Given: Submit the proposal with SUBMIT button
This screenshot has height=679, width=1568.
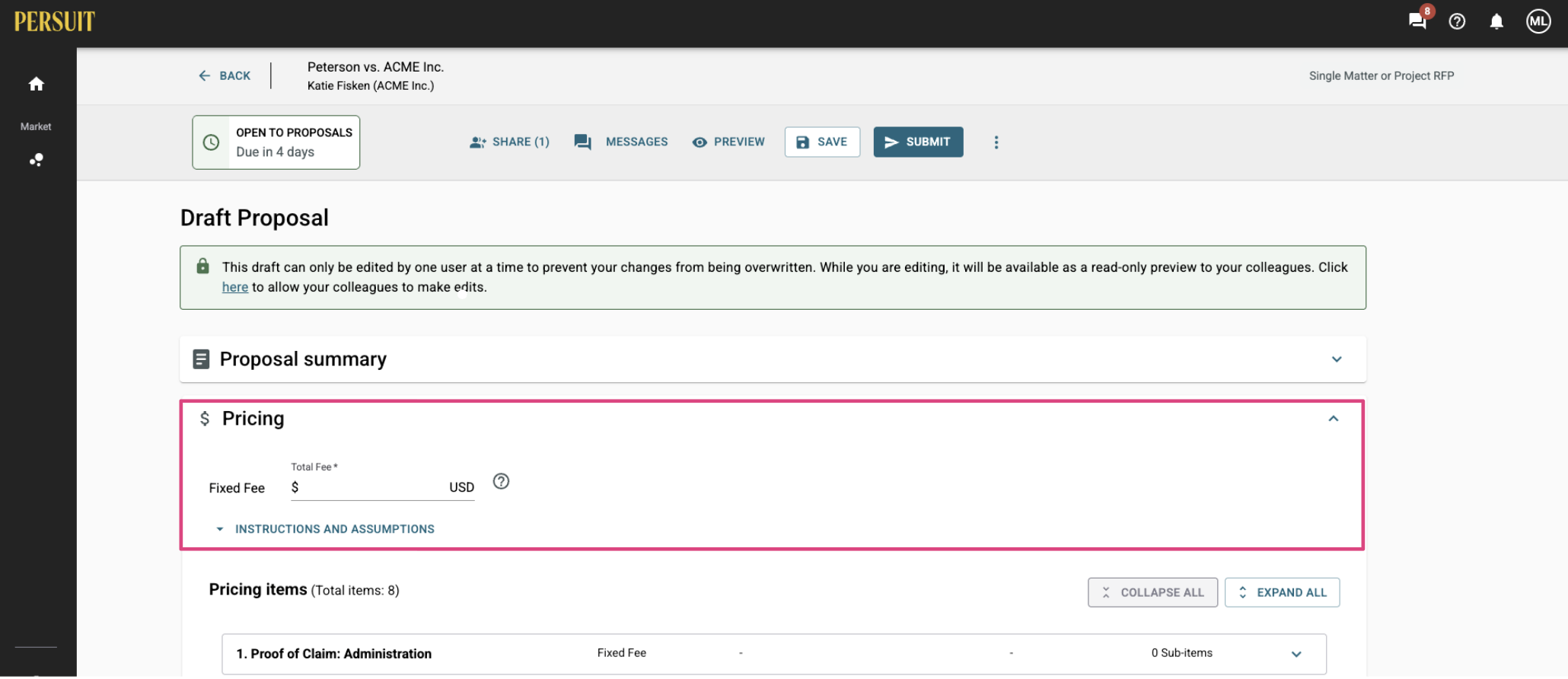Looking at the screenshot, I should tap(918, 142).
